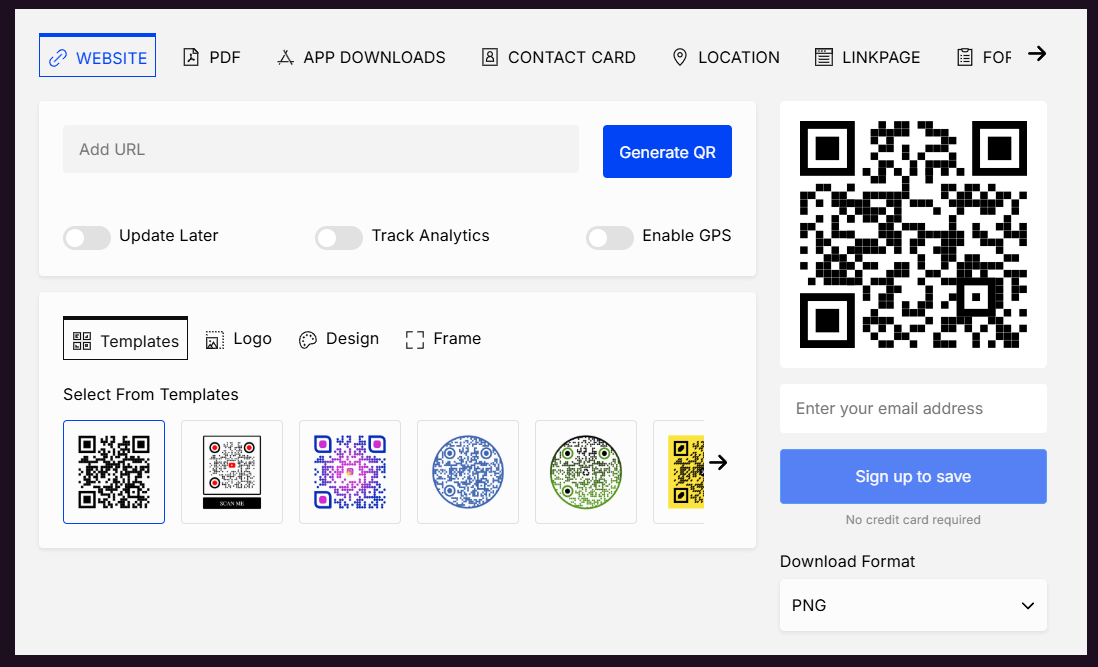Choose the green circular QR template
Viewport: 1098px width, 667px height.
[586, 472]
